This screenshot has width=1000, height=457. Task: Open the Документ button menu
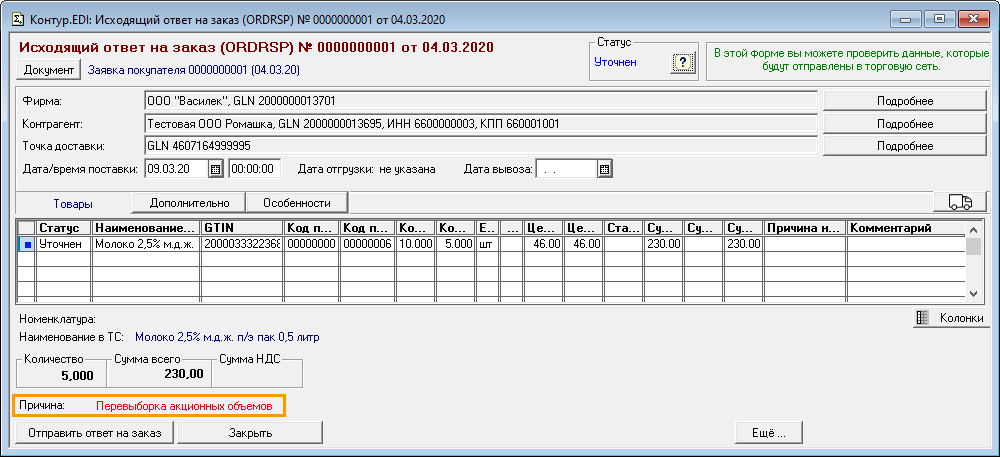[x=49, y=70]
